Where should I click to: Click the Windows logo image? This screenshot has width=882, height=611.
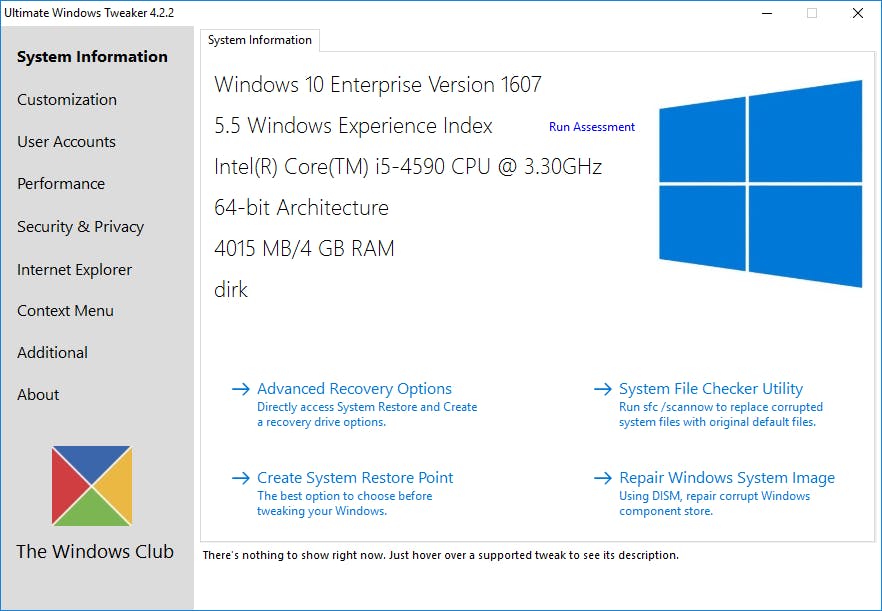[x=760, y=184]
